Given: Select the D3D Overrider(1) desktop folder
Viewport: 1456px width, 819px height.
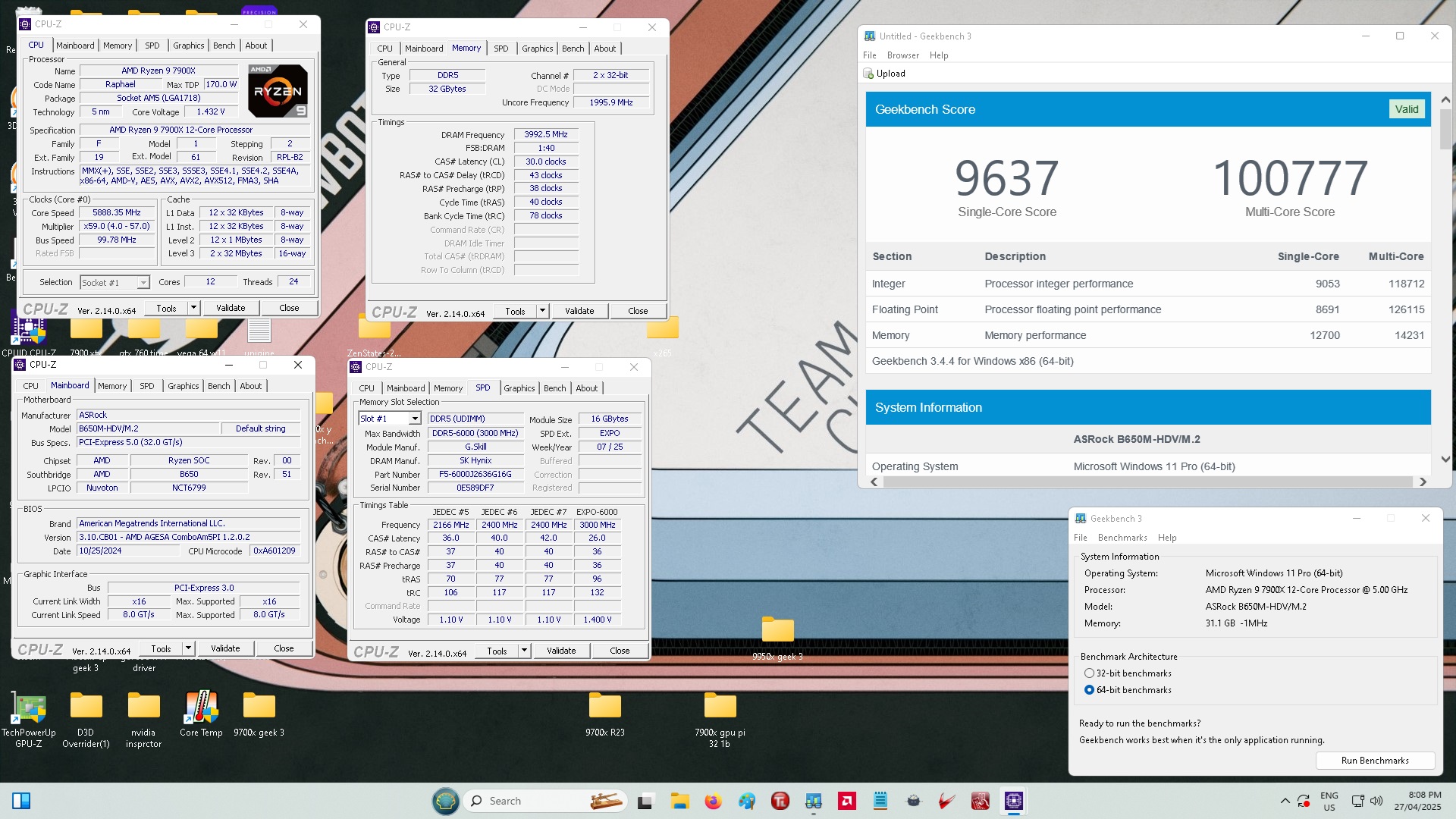Looking at the screenshot, I should pyautogui.click(x=86, y=720).
